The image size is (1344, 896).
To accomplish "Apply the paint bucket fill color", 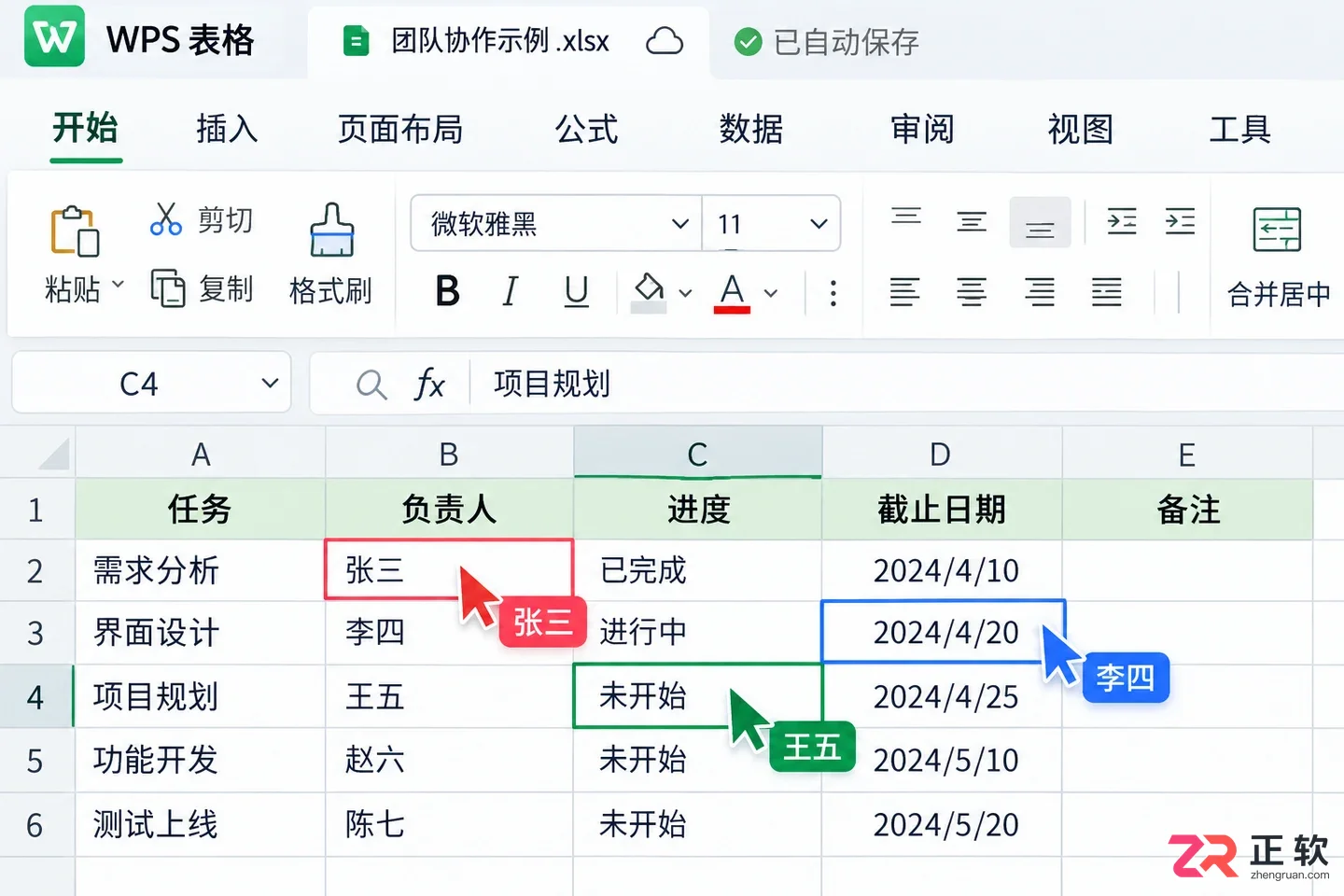I will [x=649, y=291].
